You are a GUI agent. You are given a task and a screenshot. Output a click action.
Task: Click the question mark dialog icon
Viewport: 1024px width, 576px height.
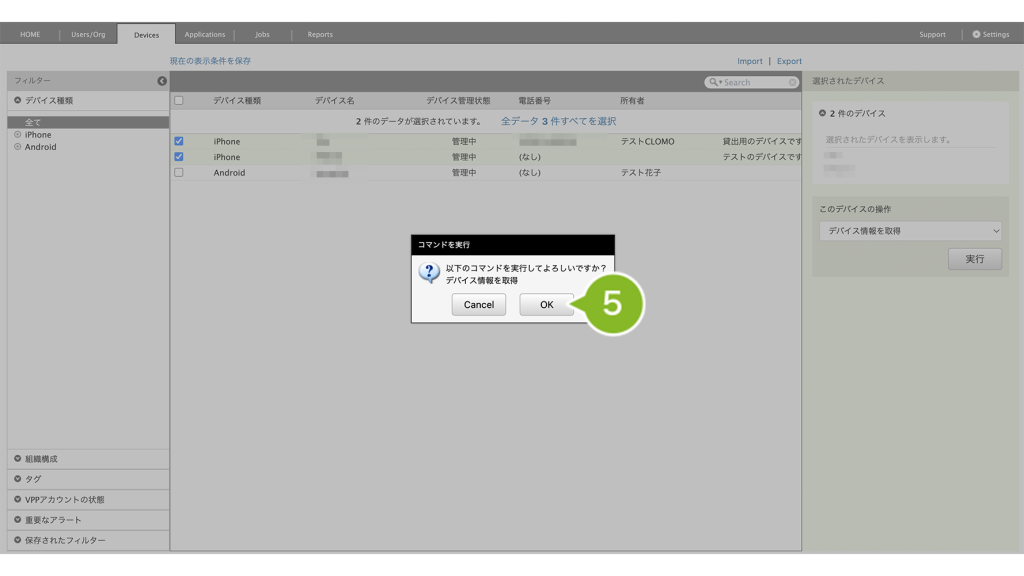pos(429,273)
